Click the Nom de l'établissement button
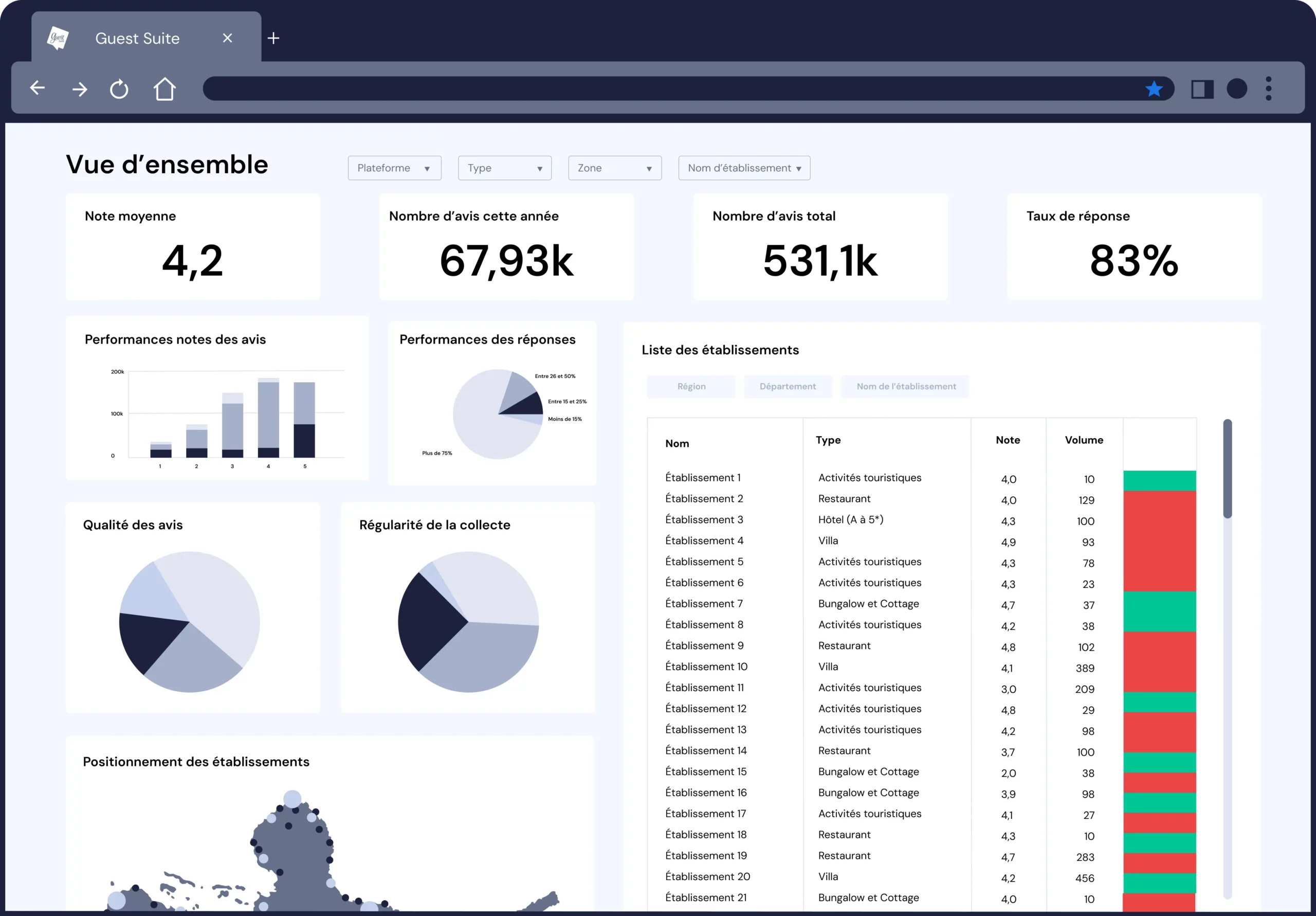 pyautogui.click(x=906, y=387)
